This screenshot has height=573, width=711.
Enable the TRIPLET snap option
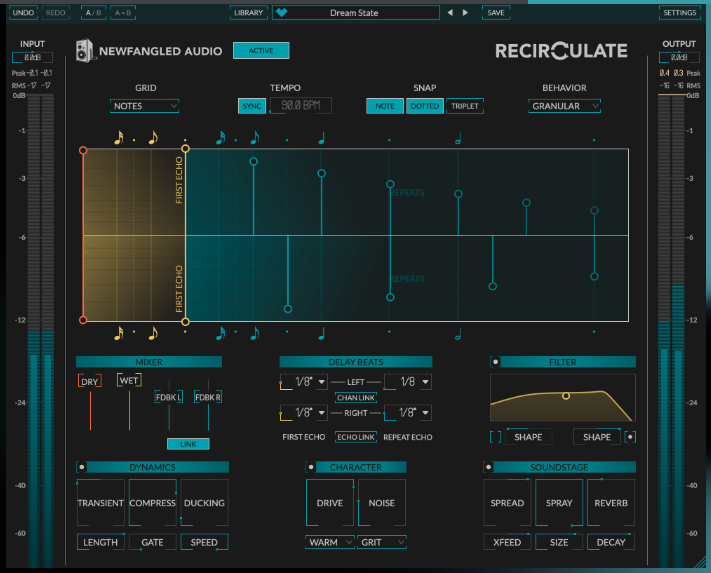pyautogui.click(x=464, y=106)
